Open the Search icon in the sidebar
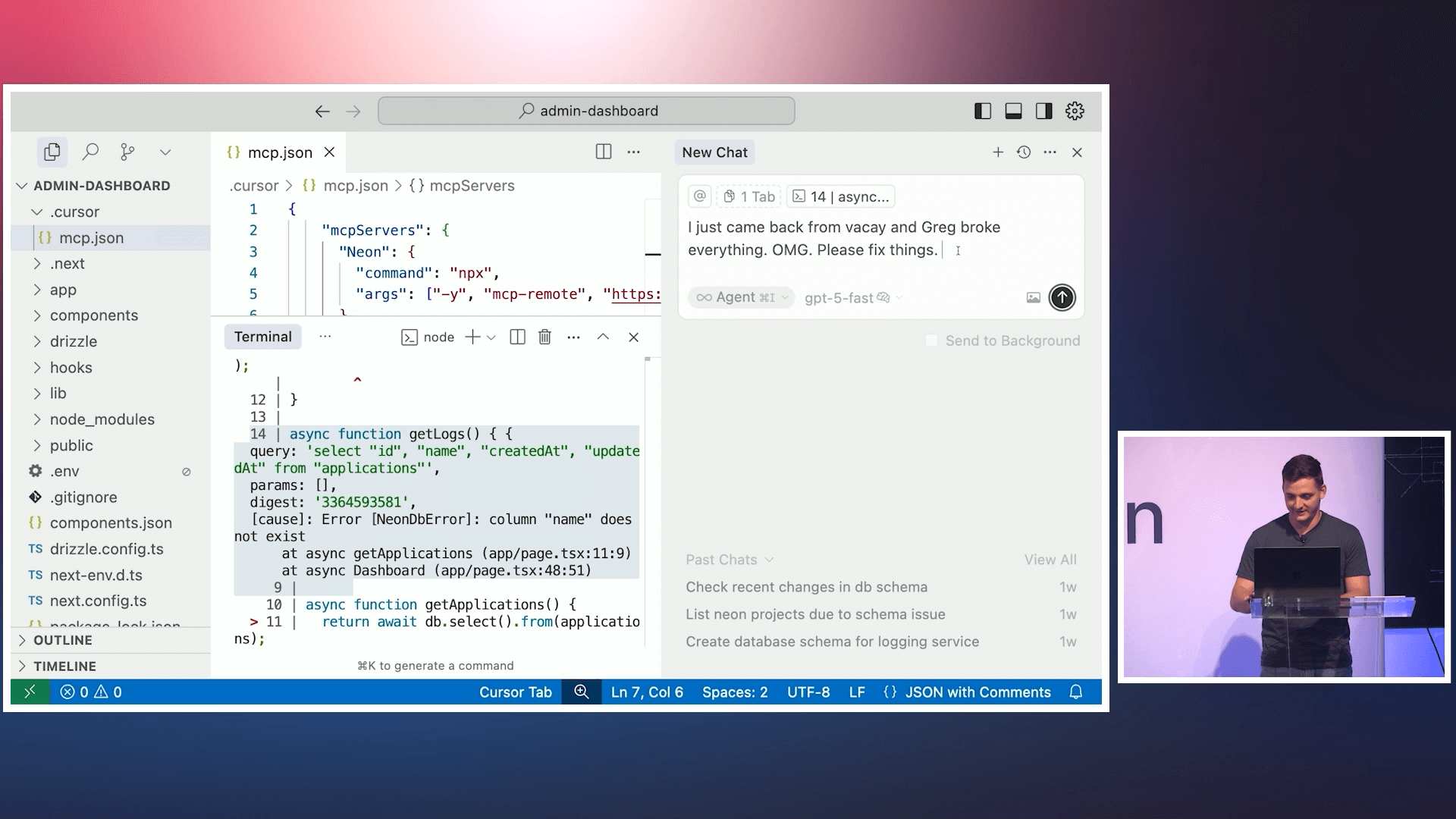This screenshot has width=1456, height=819. (90, 152)
